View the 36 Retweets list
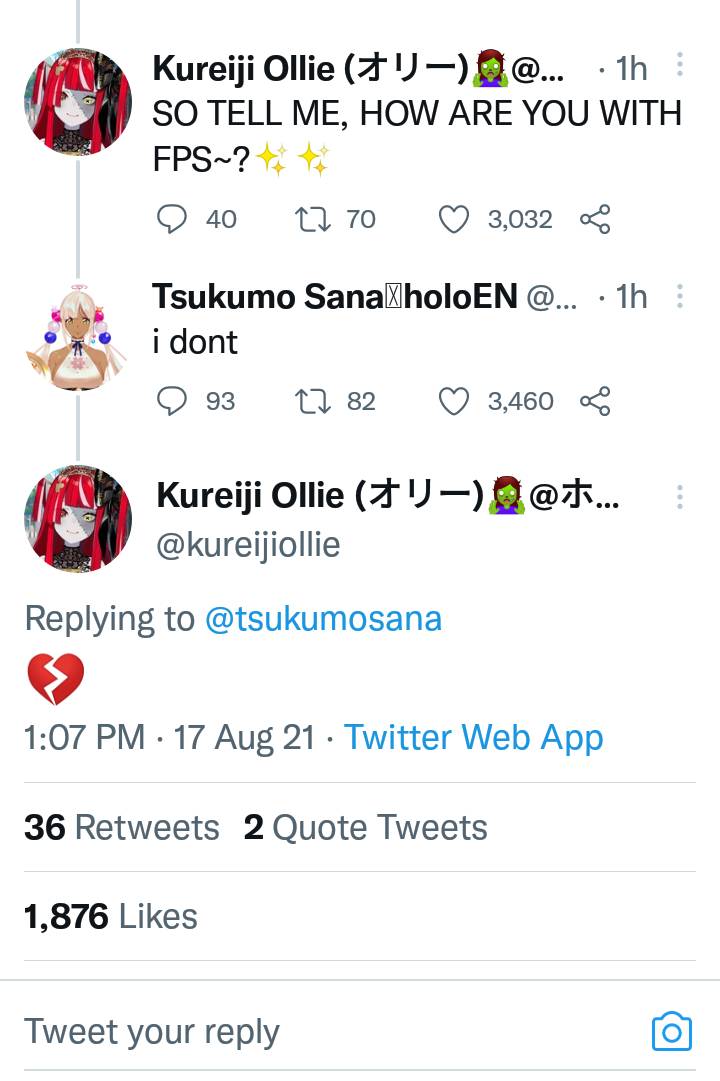The width and height of the screenshot is (720, 1081). click(122, 828)
